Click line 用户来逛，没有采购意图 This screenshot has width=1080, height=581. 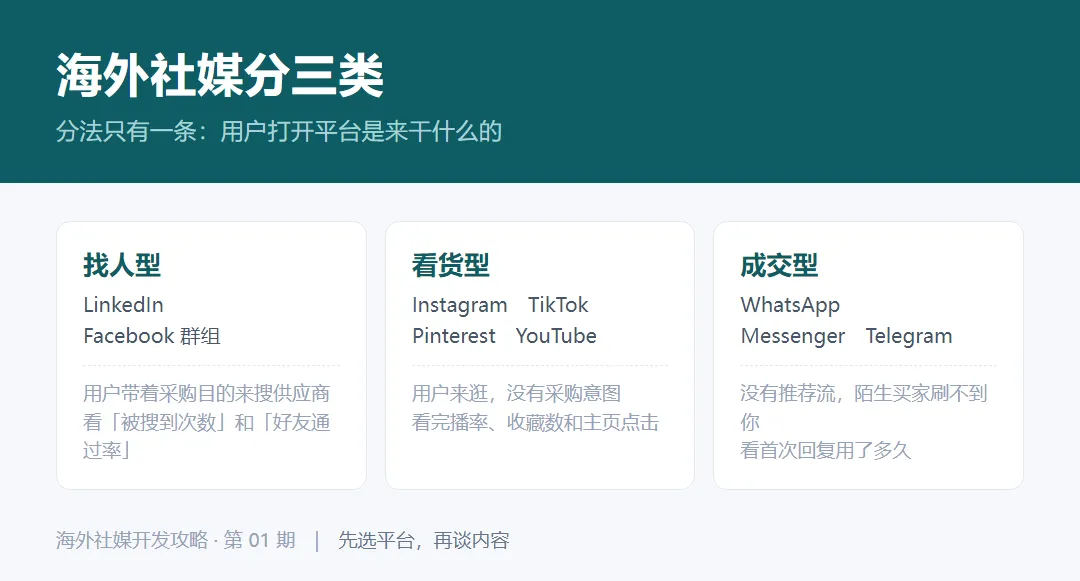coord(517,393)
